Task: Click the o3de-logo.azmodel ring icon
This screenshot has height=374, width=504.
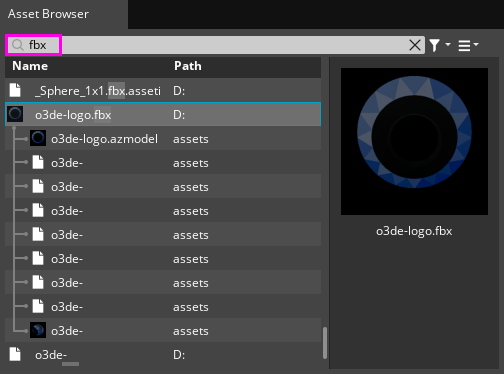Action: [38, 138]
